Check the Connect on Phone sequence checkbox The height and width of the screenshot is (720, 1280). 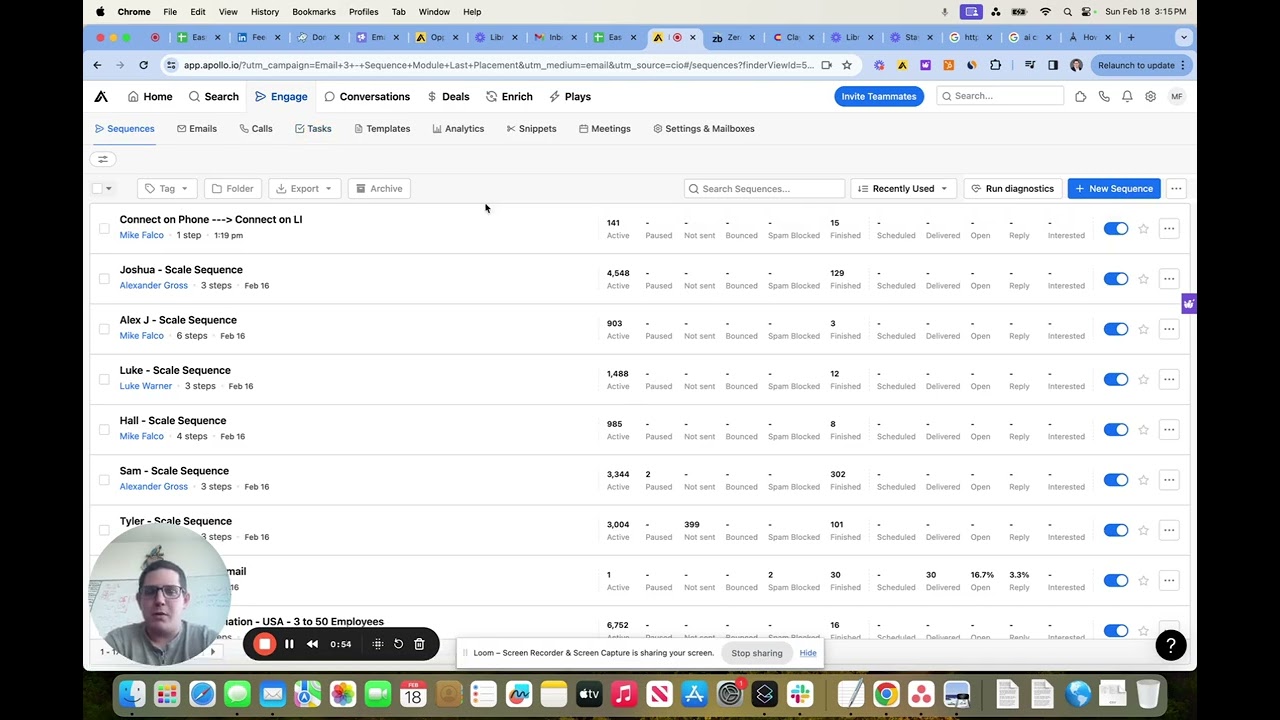(104, 228)
